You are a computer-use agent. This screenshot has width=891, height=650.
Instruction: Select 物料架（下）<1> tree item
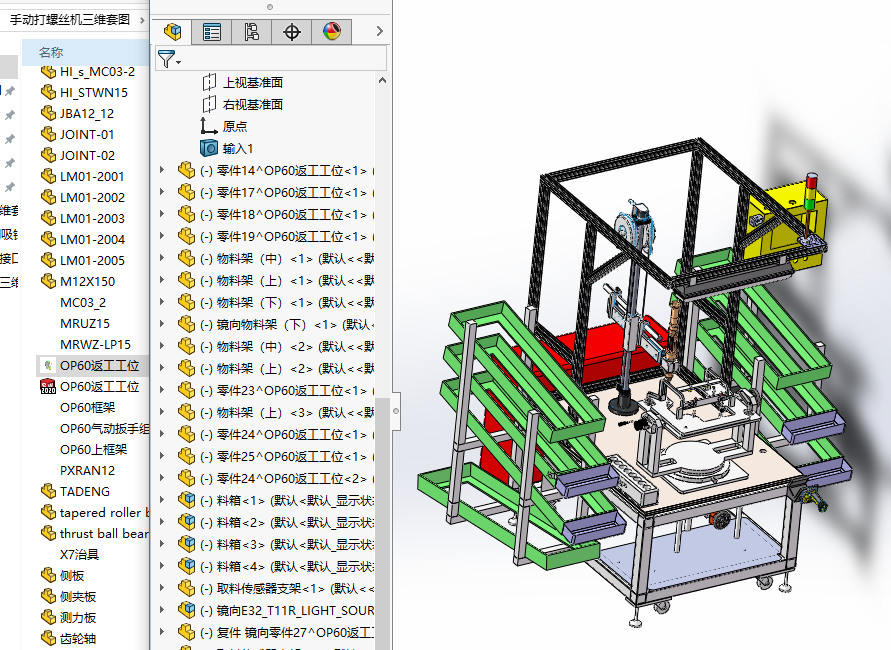pos(287,302)
